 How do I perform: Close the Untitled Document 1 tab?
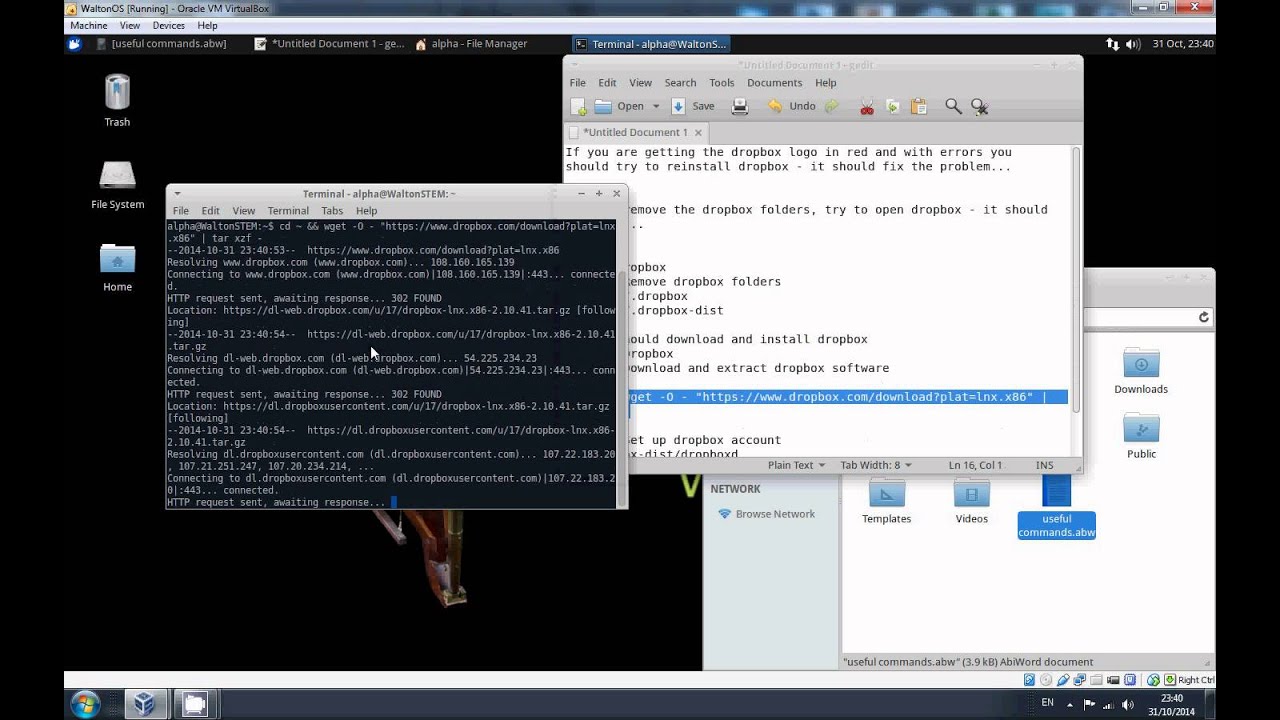pos(698,132)
